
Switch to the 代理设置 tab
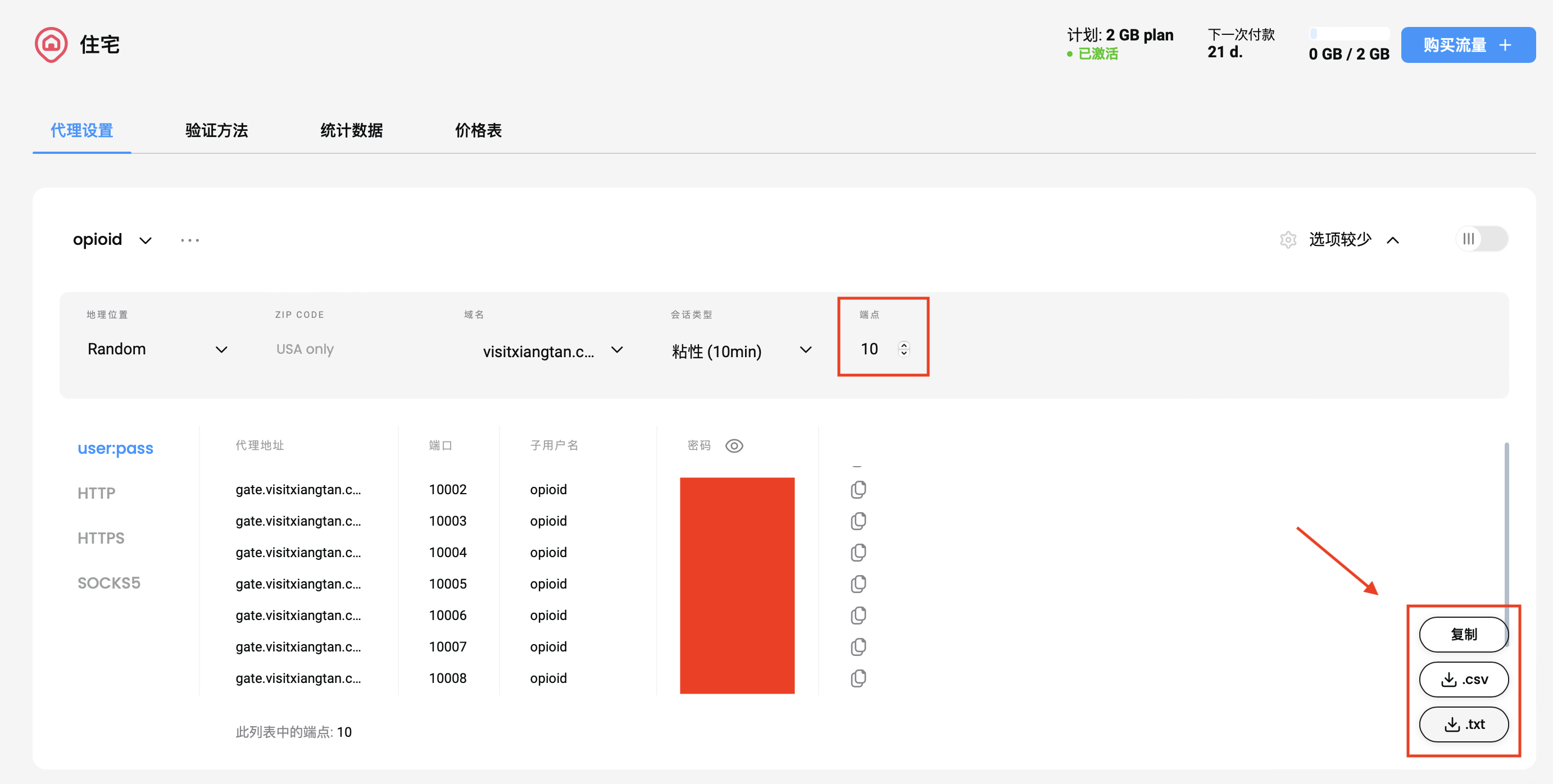(x=81, y=130)
